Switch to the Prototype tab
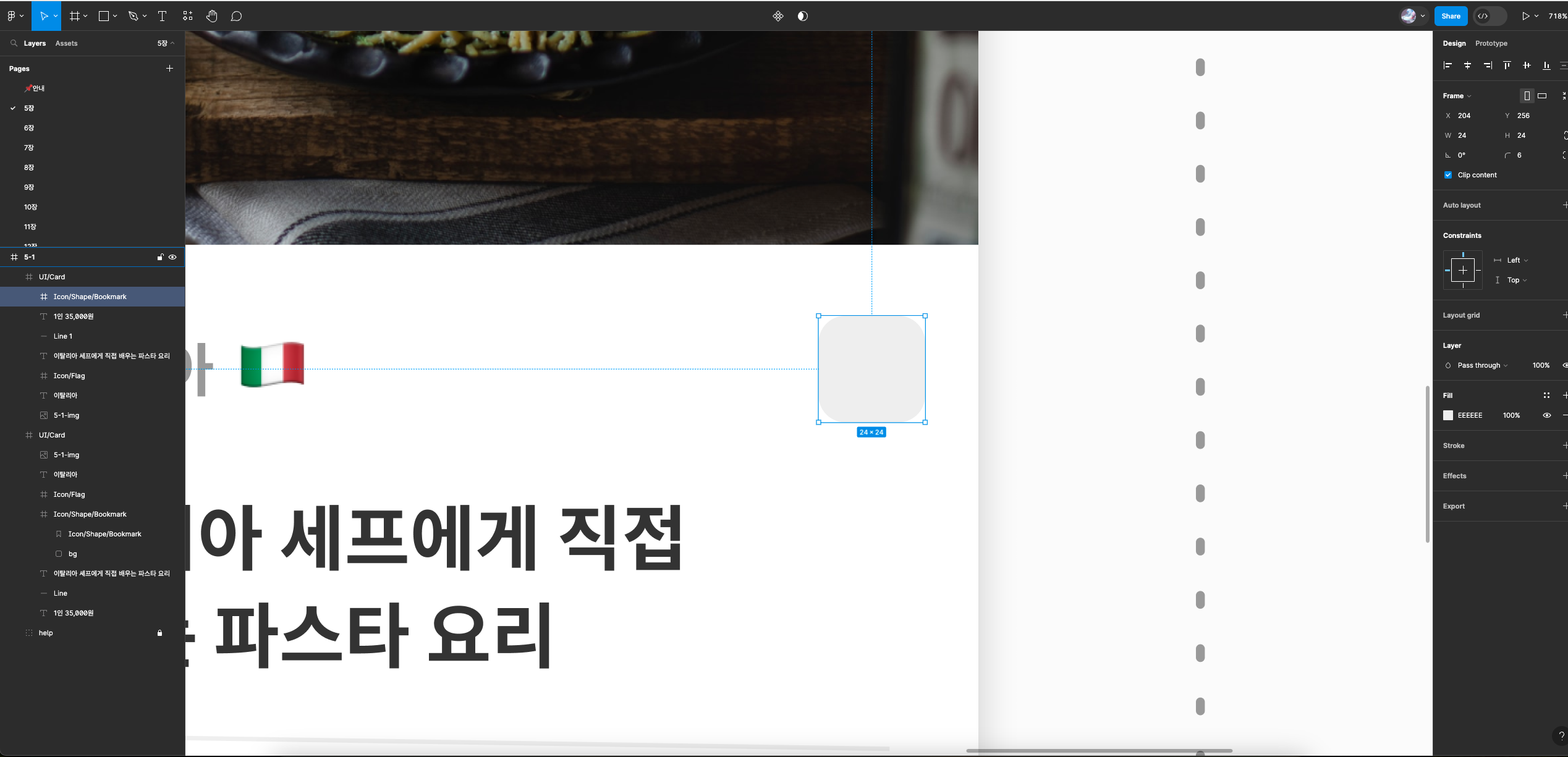This screenshot has width=1568, height=757. [x=1491, y=43]
